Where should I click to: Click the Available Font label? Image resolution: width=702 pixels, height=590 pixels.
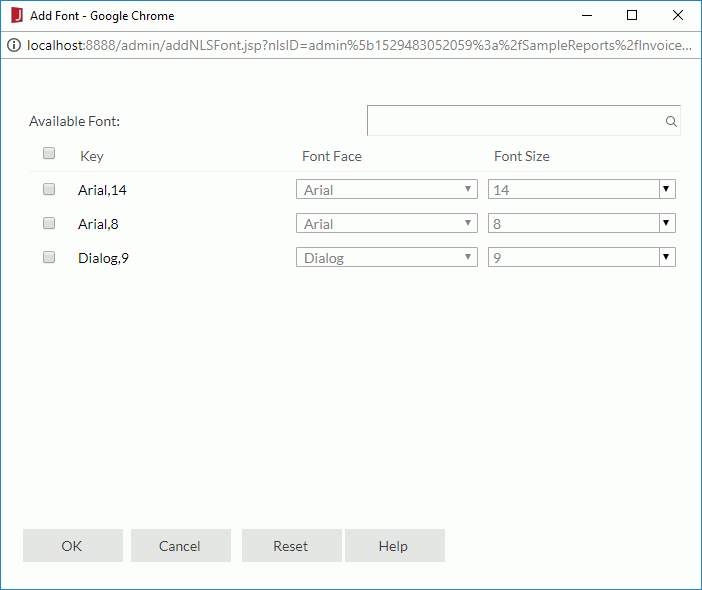click(x=74, y=121)
